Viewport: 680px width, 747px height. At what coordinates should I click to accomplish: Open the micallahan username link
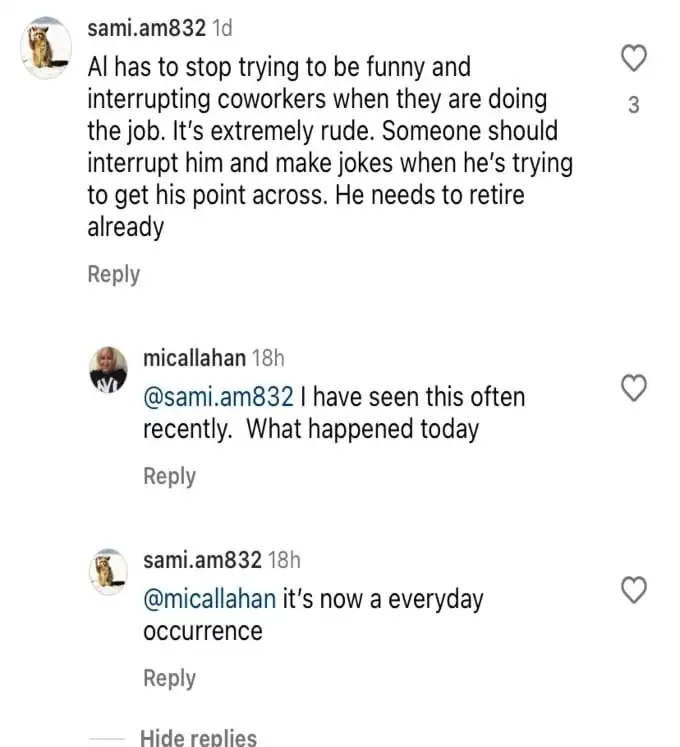[194, 358]
